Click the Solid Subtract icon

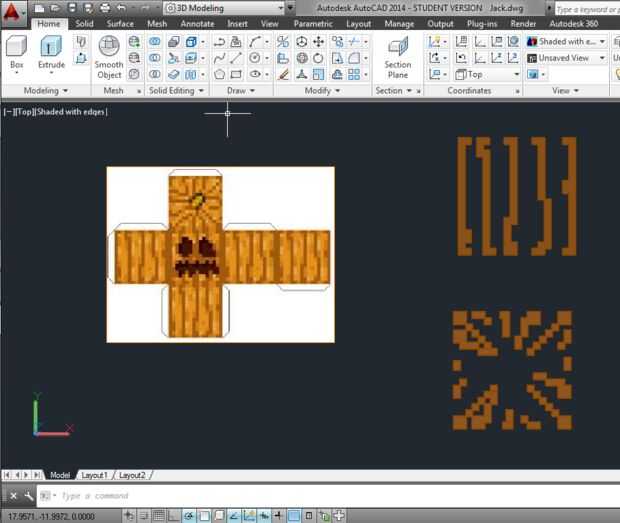[155, 59]
